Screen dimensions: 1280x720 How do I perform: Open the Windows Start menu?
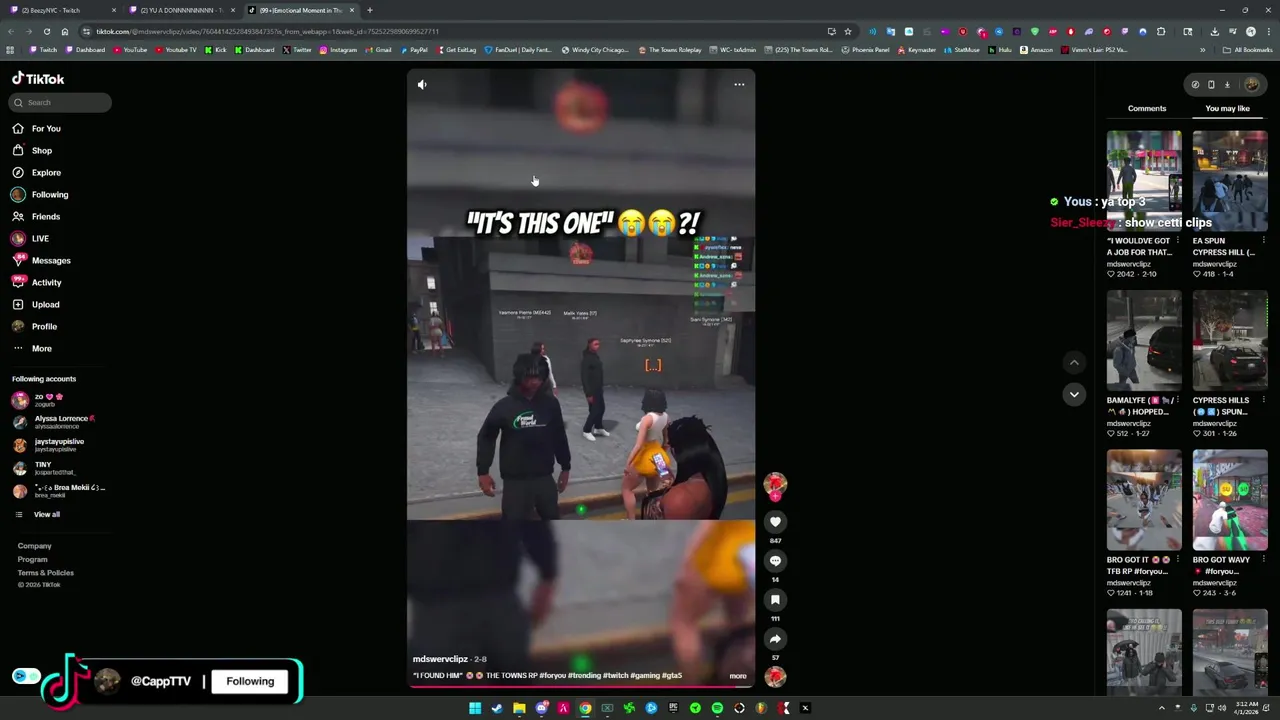(x=475, y=708)
